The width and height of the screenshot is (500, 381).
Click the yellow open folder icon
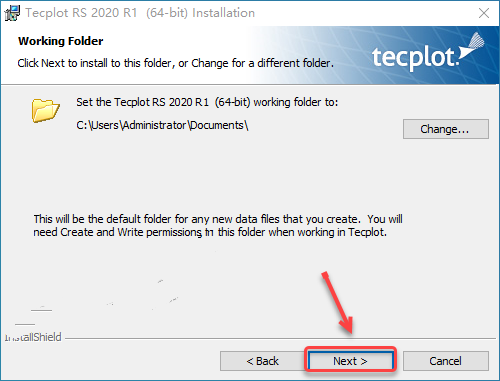coord(46,110)
